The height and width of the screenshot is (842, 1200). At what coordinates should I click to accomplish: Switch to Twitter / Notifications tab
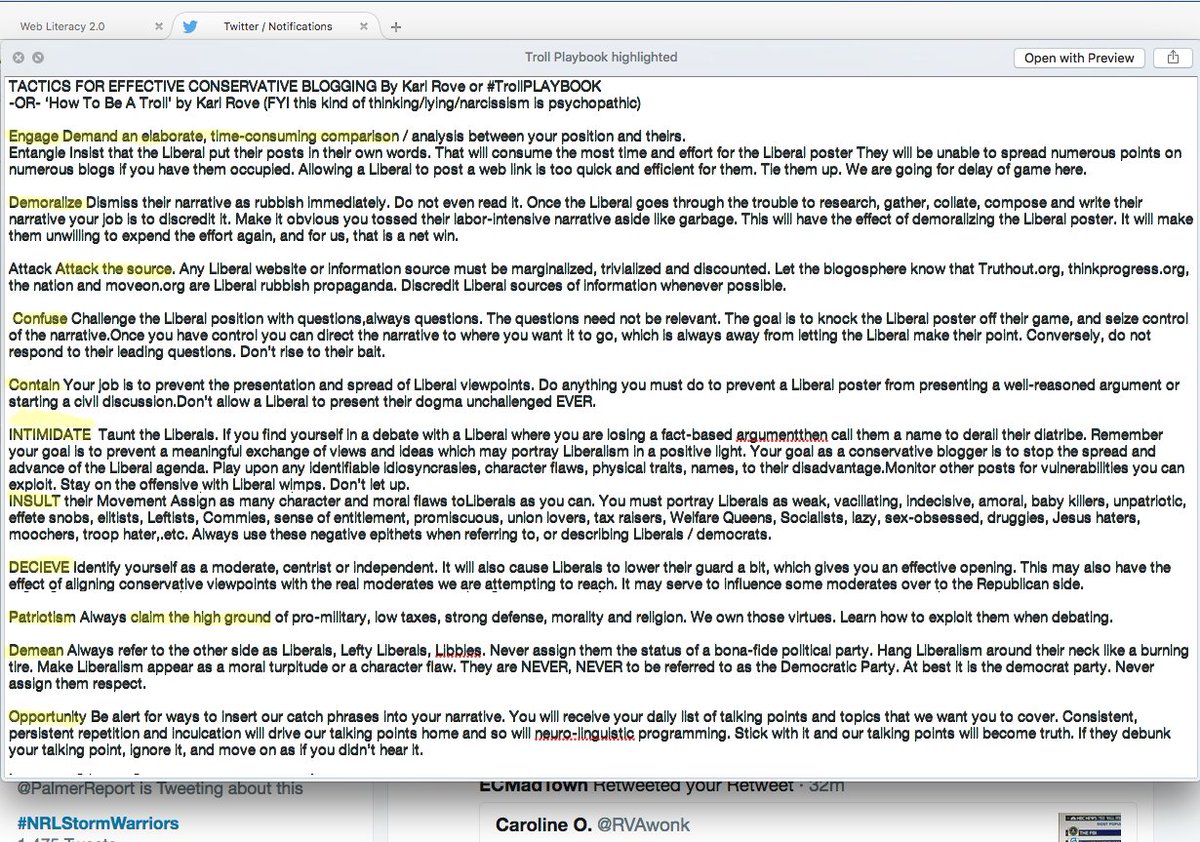pyautogui.click(x=278, y=26)
